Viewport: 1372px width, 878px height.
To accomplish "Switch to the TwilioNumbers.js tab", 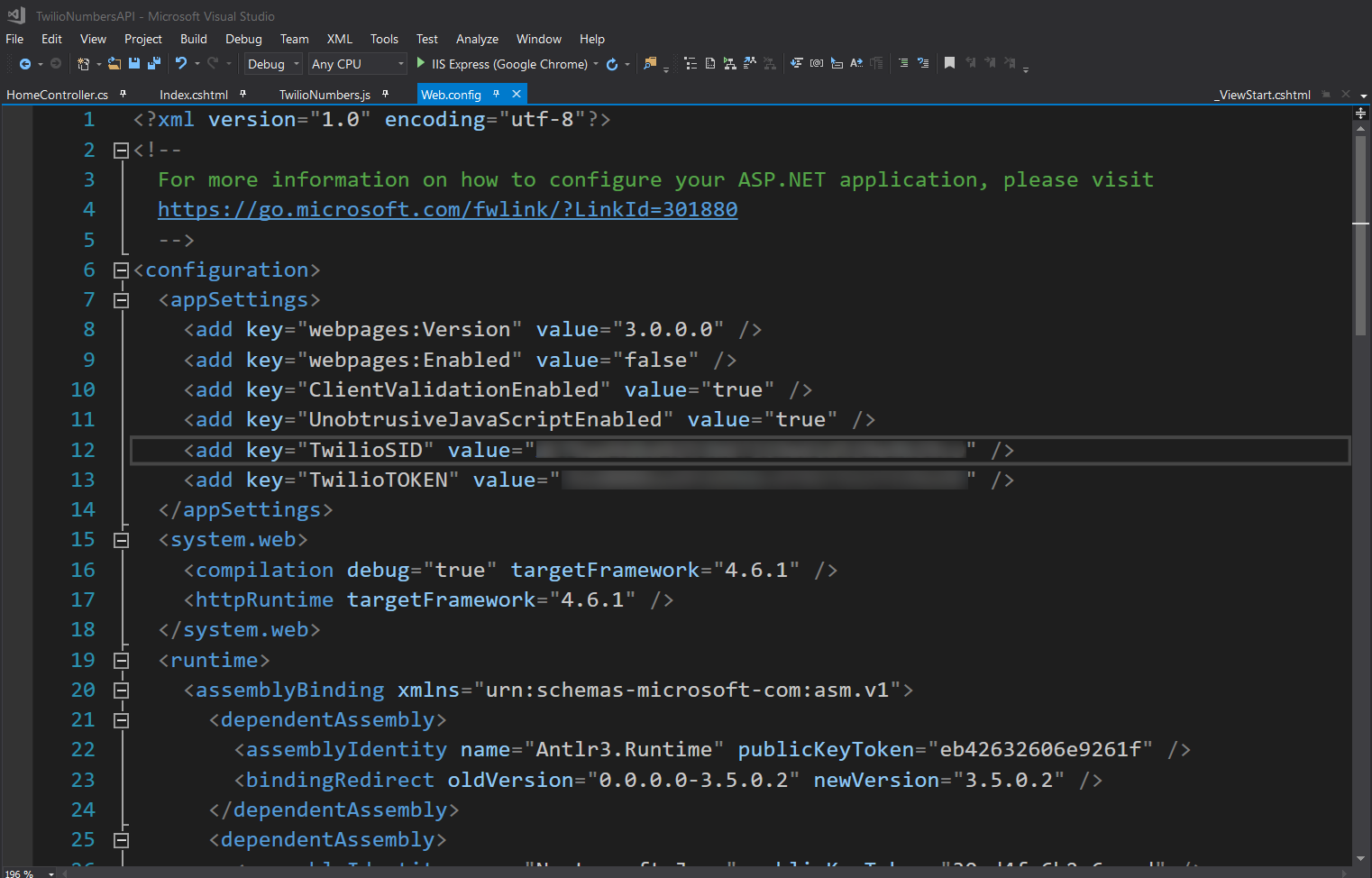I will (325, 95).
